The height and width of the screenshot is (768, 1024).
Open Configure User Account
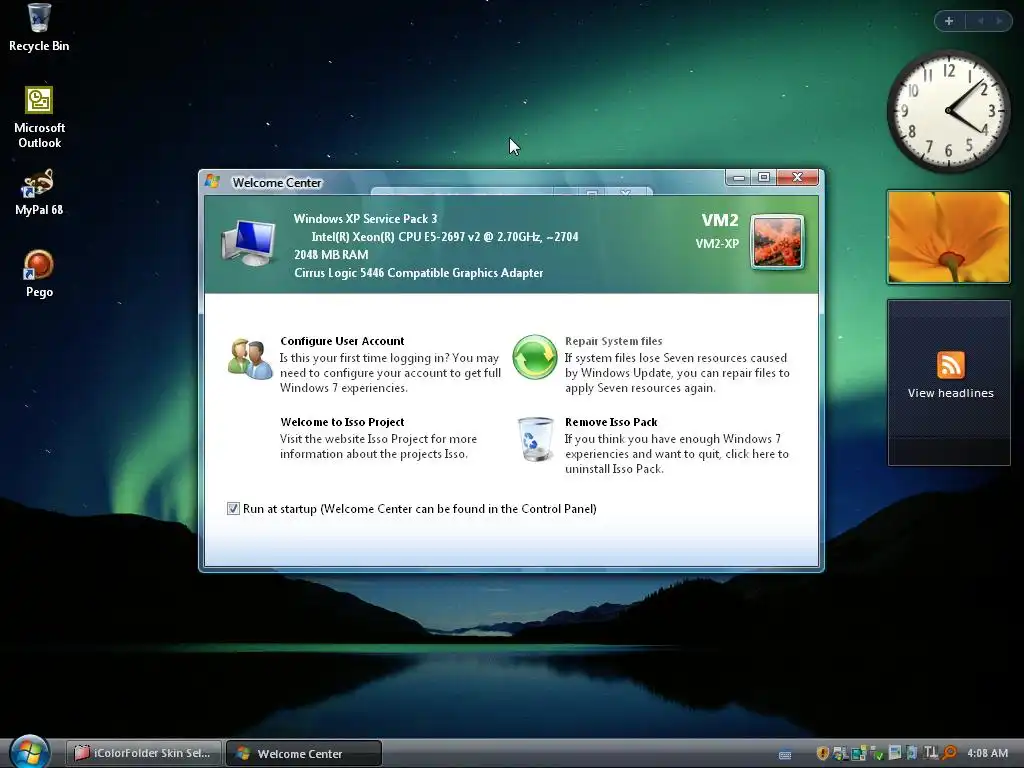[342, 341]
